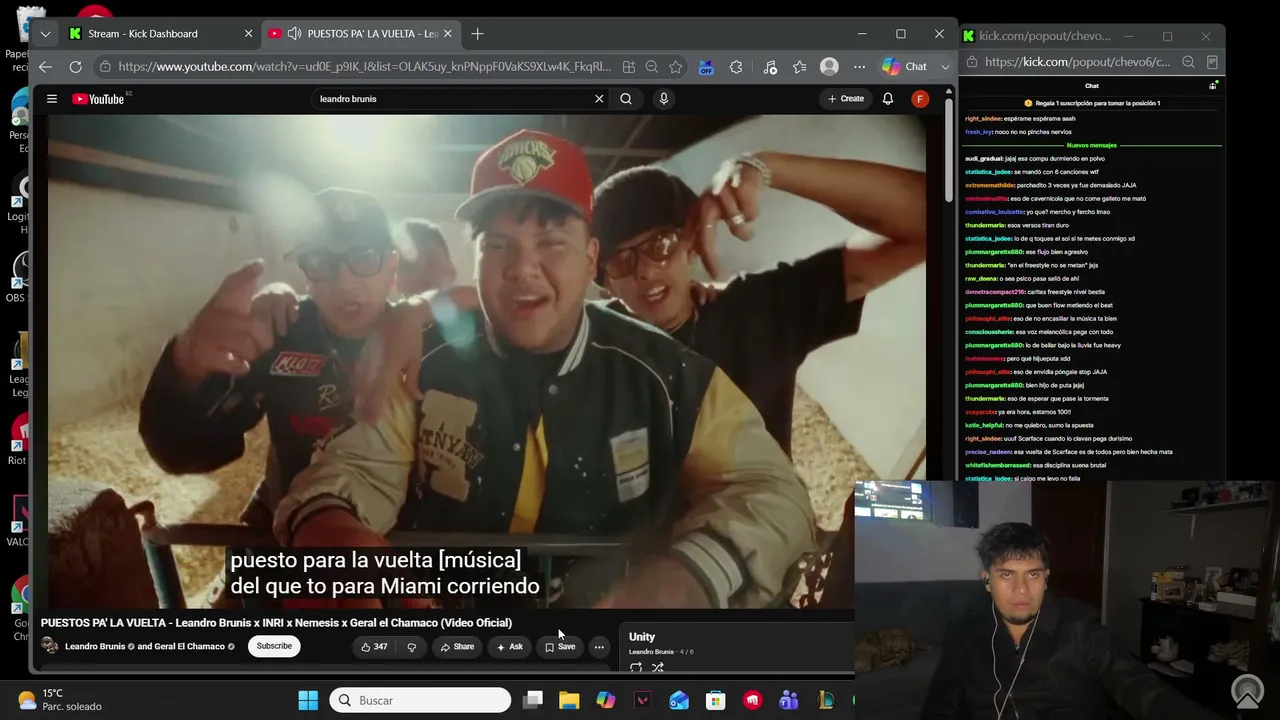Open Valorant from the taskbar
Screen dimensions: 1280x720
point(643,700)
